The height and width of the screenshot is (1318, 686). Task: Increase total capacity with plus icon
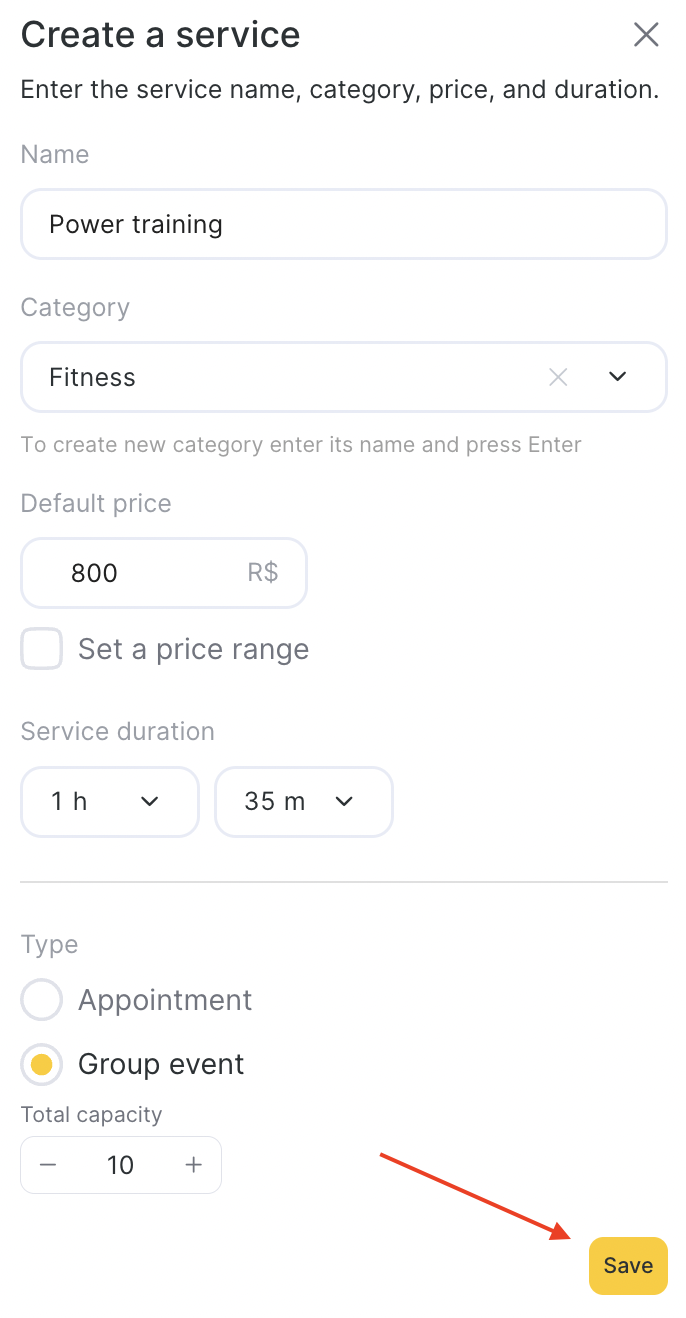(194, 1165)
